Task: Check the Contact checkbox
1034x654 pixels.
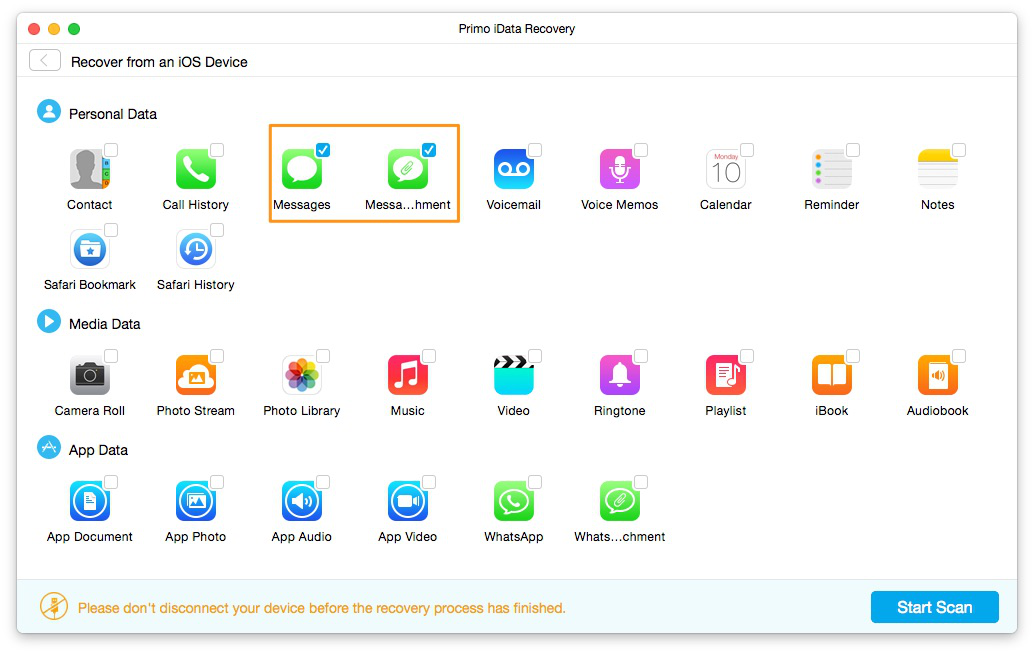Action: (111, 150)
